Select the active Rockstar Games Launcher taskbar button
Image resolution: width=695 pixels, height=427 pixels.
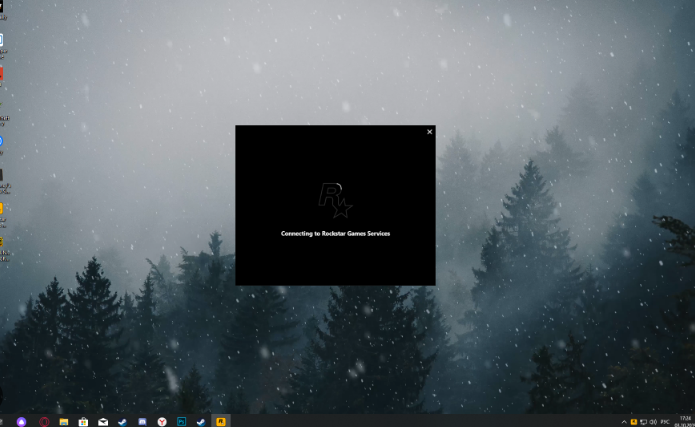220,422
